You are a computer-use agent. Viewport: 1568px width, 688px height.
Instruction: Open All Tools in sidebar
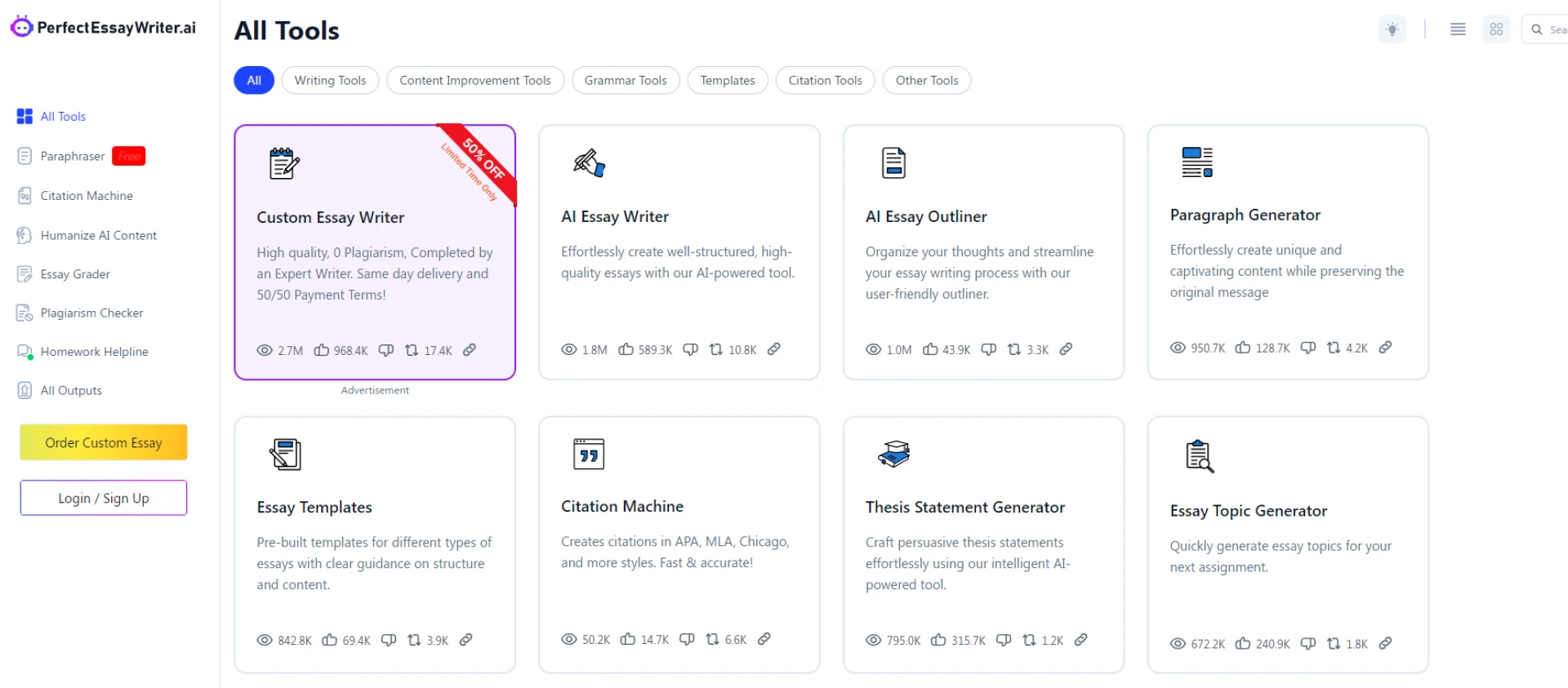click(x=51, y=116)
